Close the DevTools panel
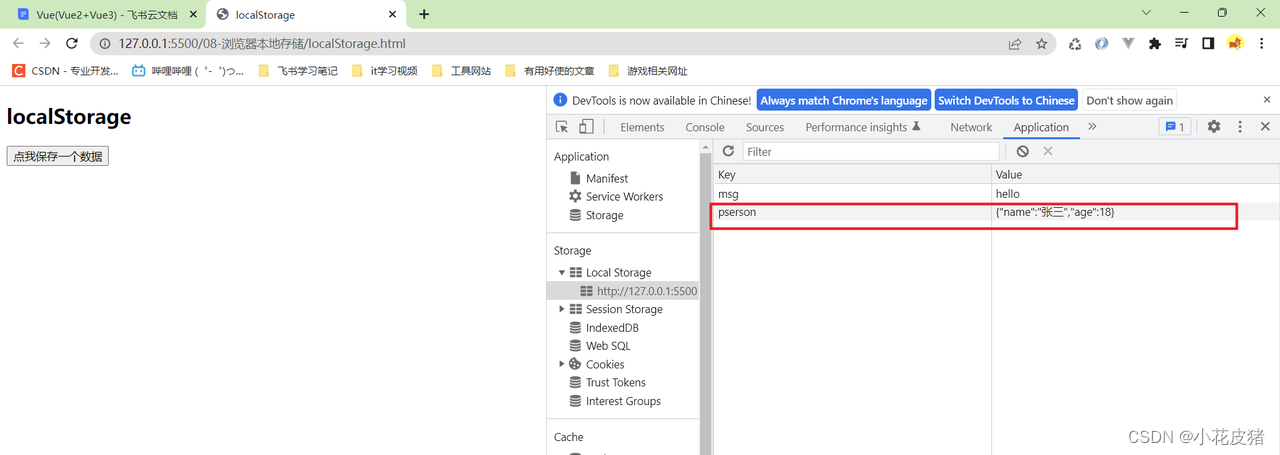 (1265, 127)
